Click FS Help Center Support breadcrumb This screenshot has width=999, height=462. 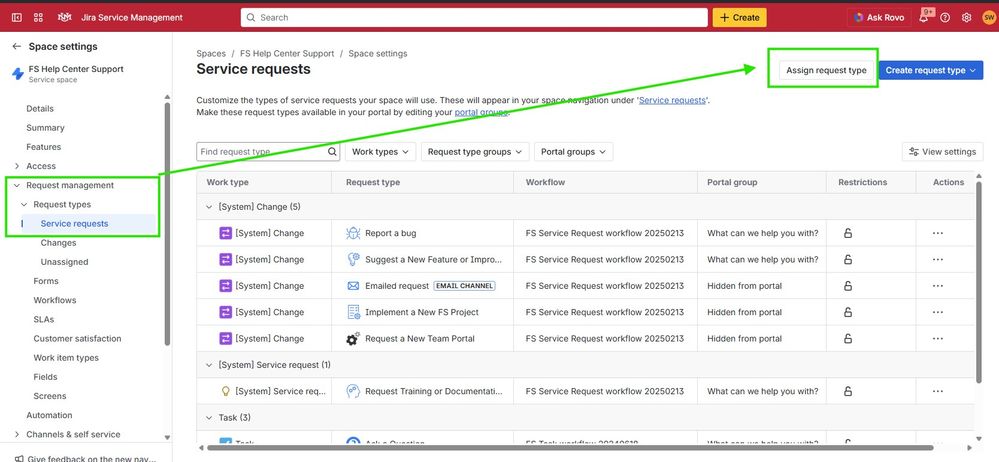[287, 54]
